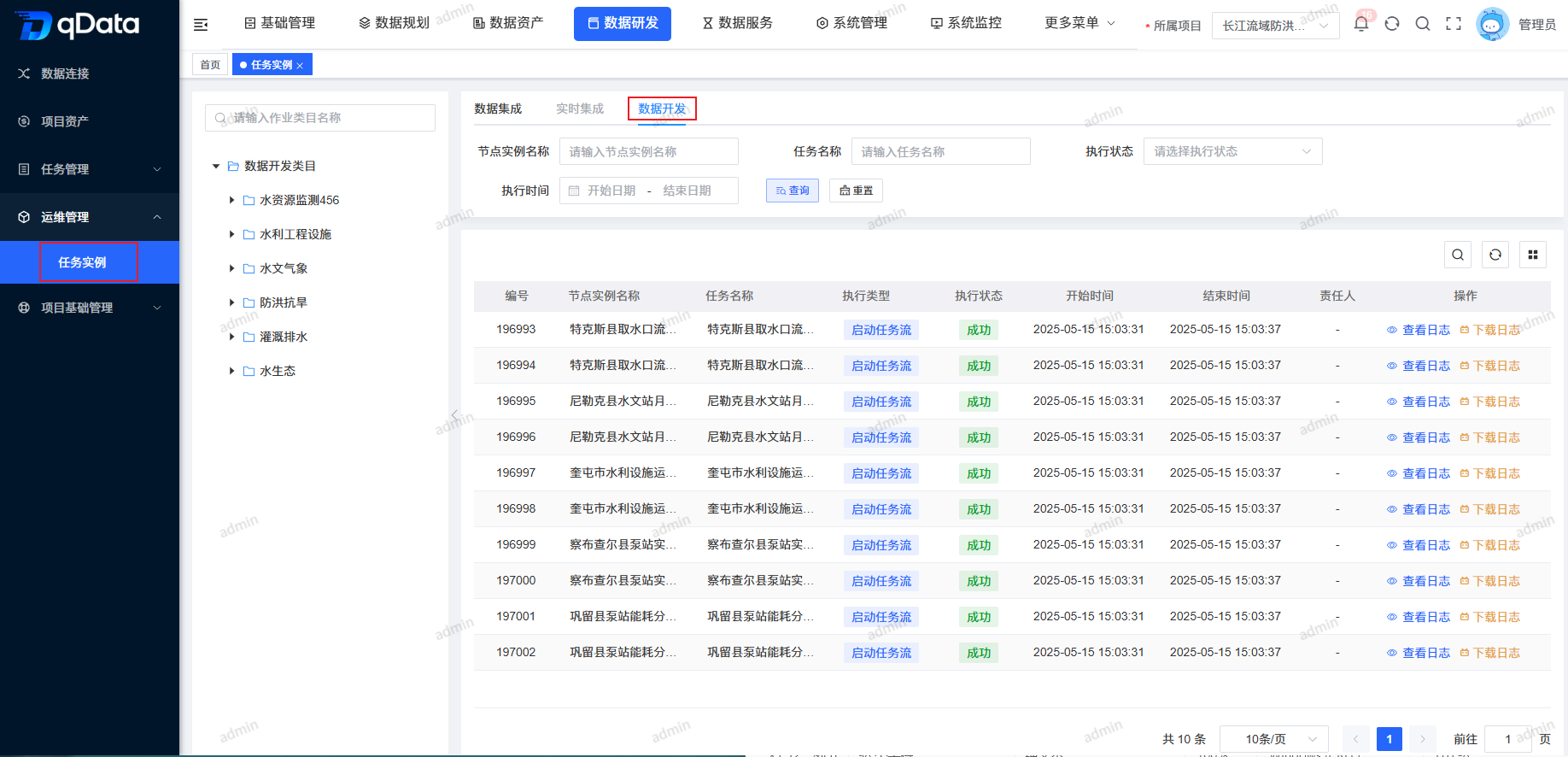Toggle fullscreen mode icon
This screenshot has width=1568, height=757.
click(1454, 24)
